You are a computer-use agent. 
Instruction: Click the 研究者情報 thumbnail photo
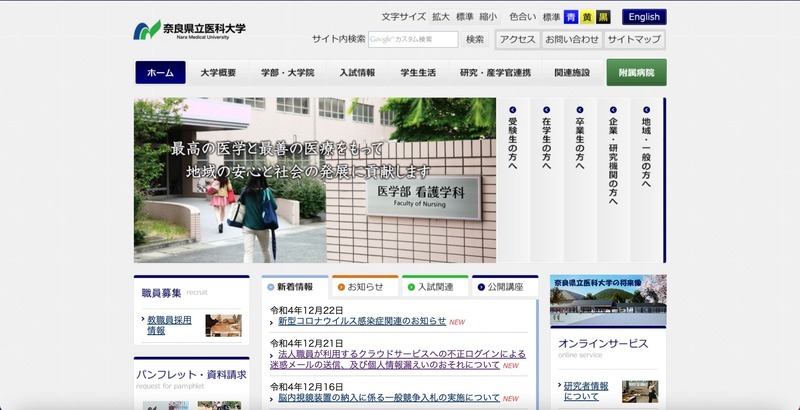641,390
